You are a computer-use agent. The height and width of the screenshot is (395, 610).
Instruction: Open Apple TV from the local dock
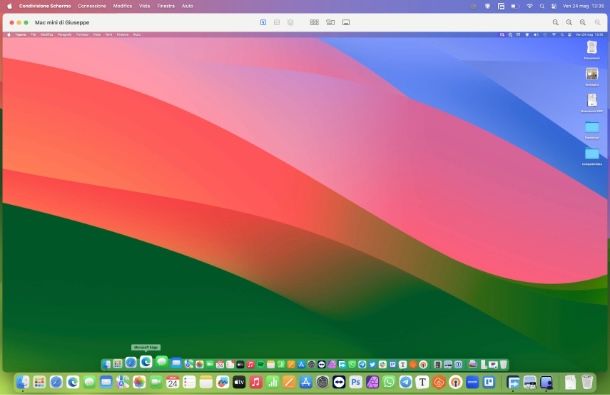(239, 382)
